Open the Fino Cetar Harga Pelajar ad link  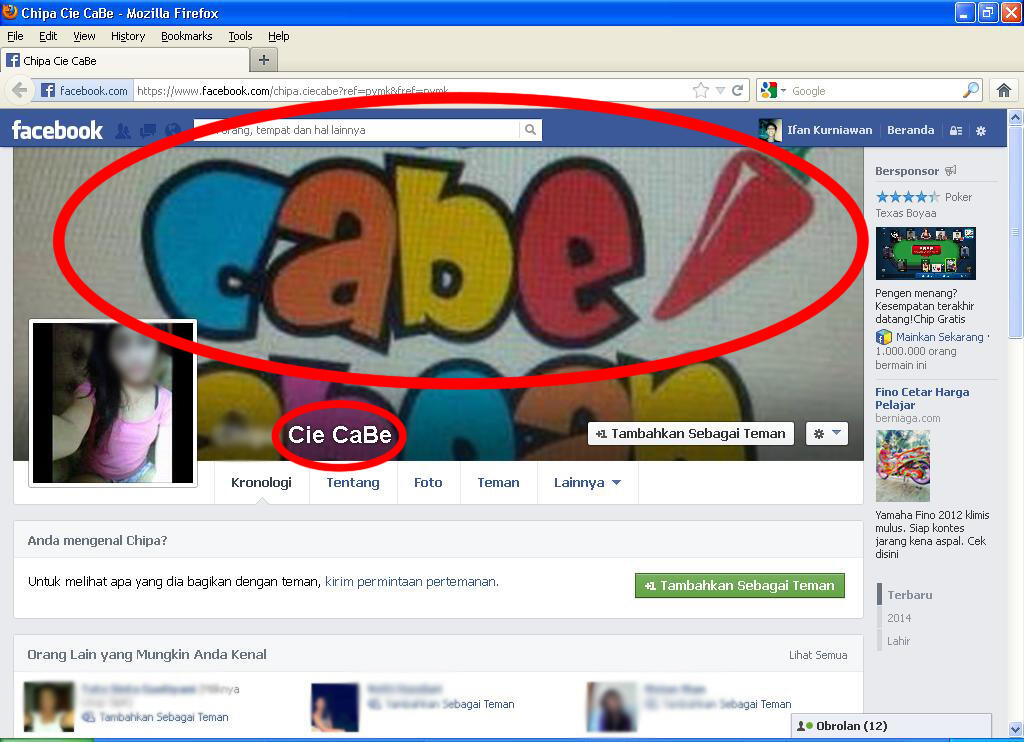pyautogui.click(x=921, y=398)
